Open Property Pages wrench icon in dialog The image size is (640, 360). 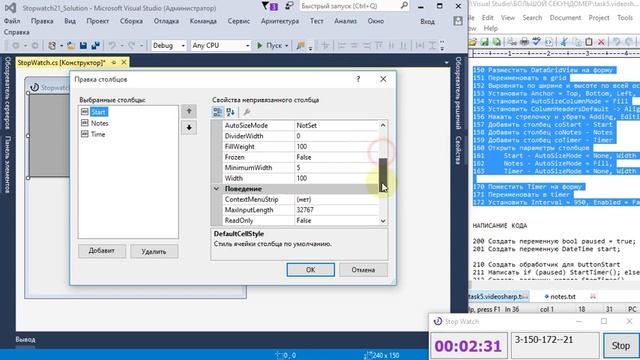[x=247, y=112]
